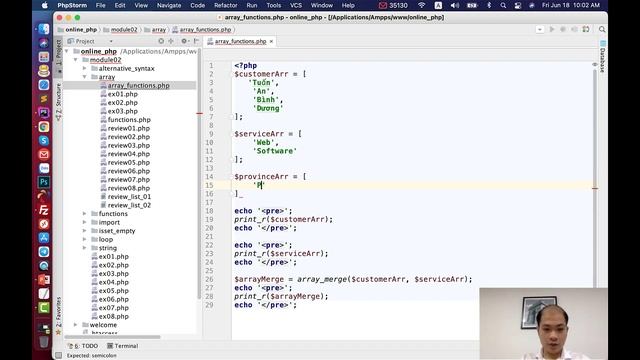Viewport: 640px width, 360px height.
Task: Expand the functions folder
Action: click(84, 214)
